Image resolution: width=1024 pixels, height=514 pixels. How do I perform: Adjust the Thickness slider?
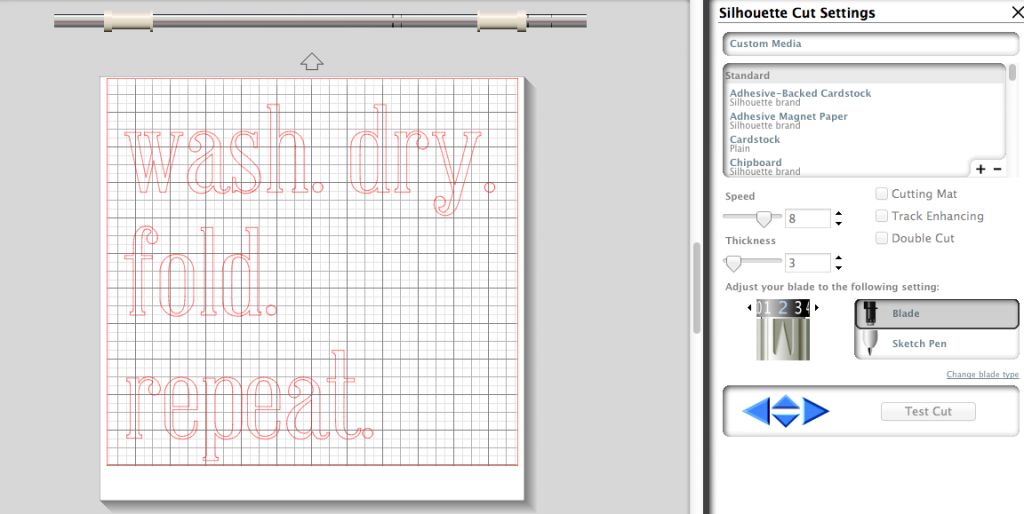pyautogui.click(x=734, y=263)
